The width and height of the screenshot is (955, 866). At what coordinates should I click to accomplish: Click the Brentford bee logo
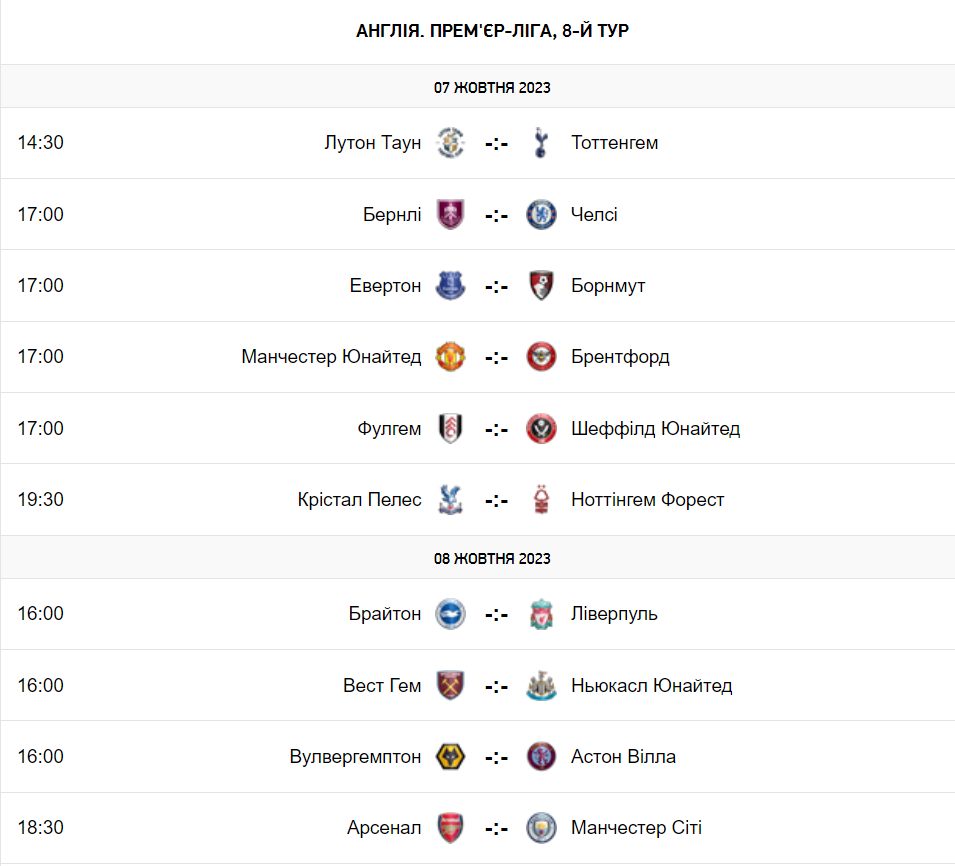pyautogui.click(x=541, y=357)
